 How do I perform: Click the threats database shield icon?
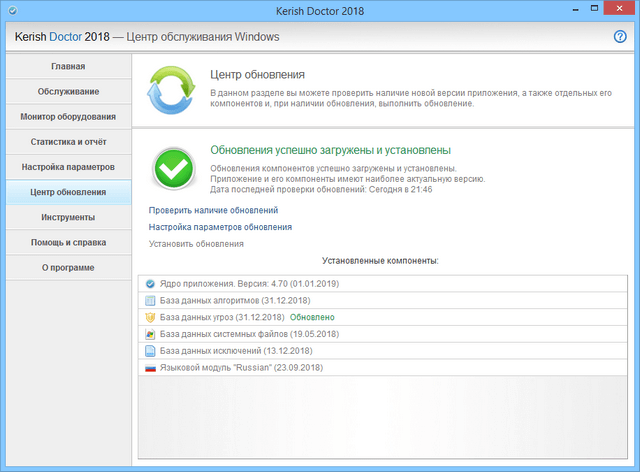pos(150,318)
